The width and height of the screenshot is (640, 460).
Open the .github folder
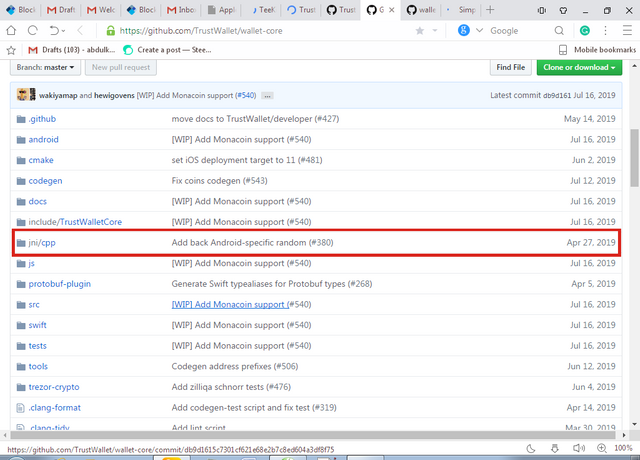42,119
